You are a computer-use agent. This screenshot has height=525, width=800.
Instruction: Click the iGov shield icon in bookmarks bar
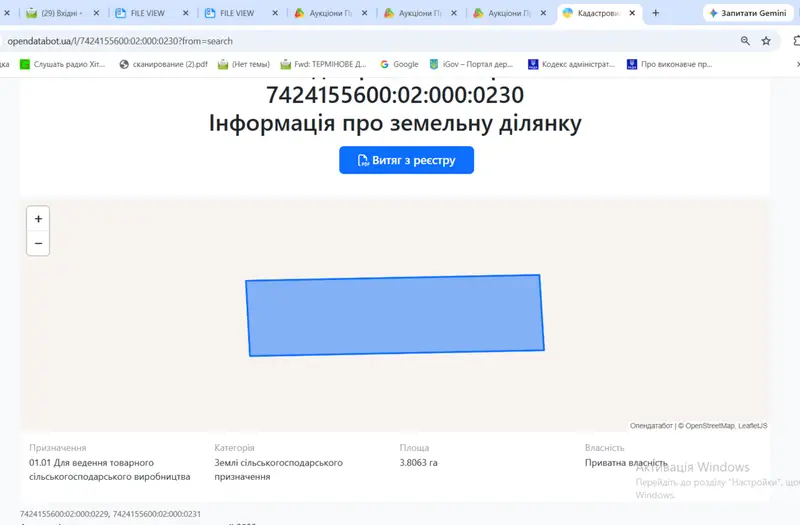click(x=434, y=64)
